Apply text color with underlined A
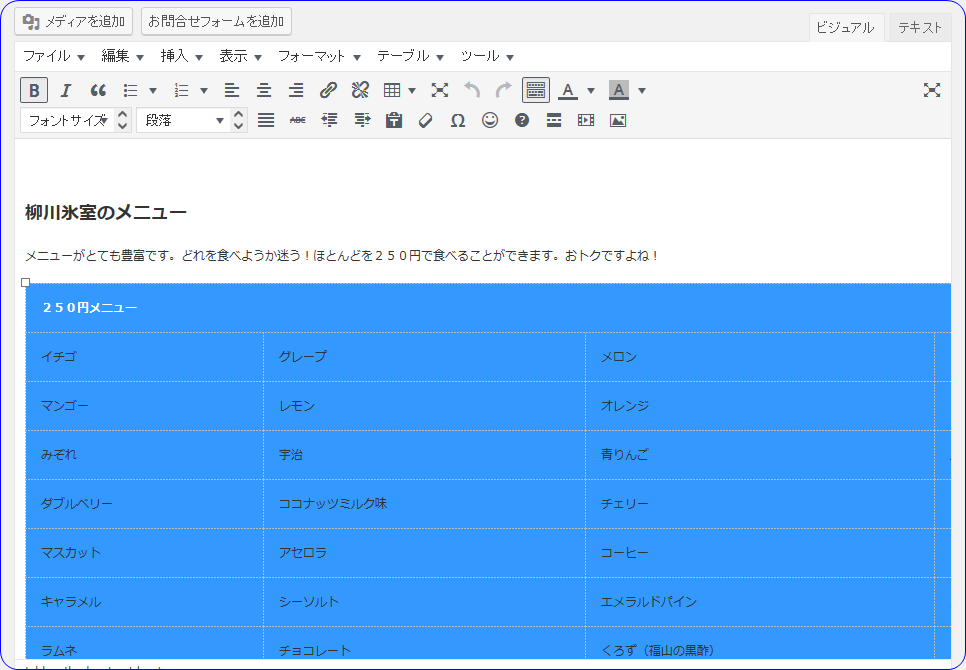The height and width of the screenshot is (670, 966). click(x=568, y=91)
